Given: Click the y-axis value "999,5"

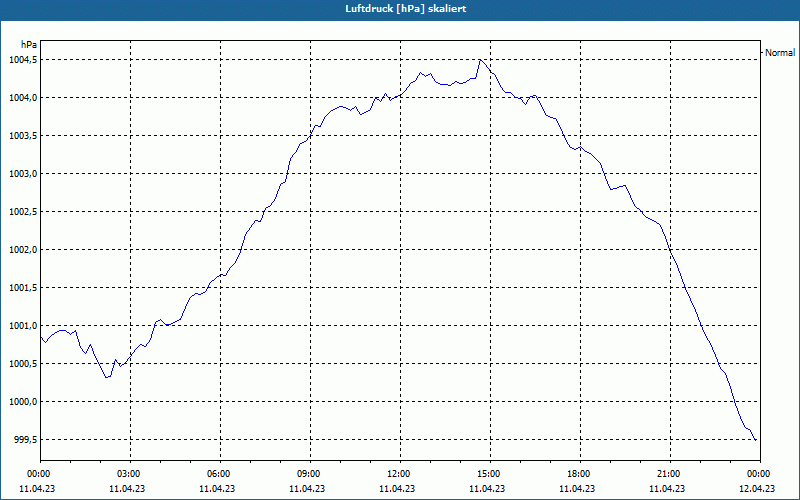Looking at the screenshot, I should pos(24,440).
